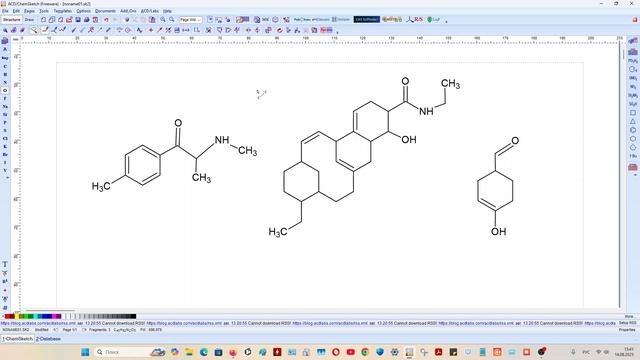Open Microsoft Edge from the taskbar
Image resolution: width=640 pixels, height=360 pixels.
tap(204, 352)
